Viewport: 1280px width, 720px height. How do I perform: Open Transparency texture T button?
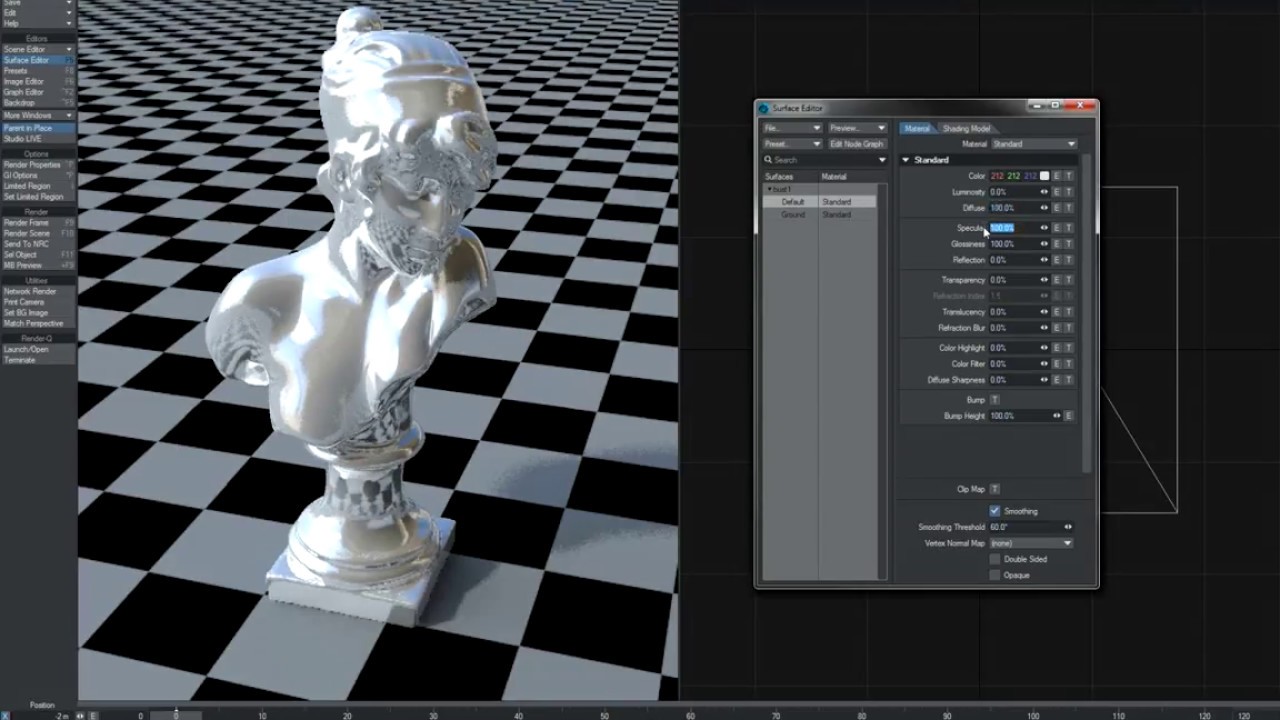(x=1069, y=280)
